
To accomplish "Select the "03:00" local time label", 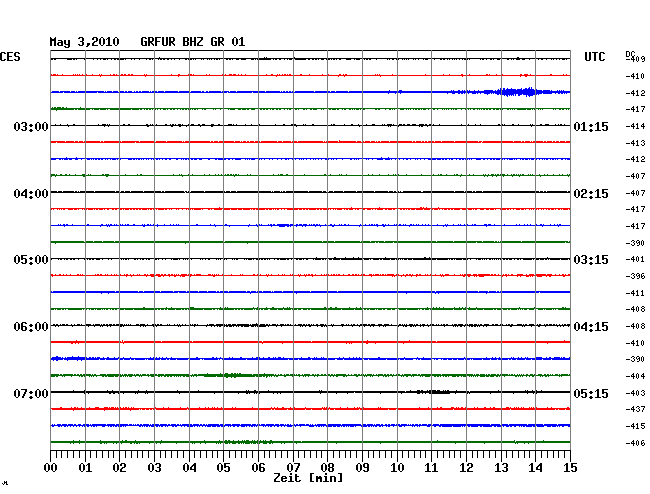I will click(x=31, y=126).
